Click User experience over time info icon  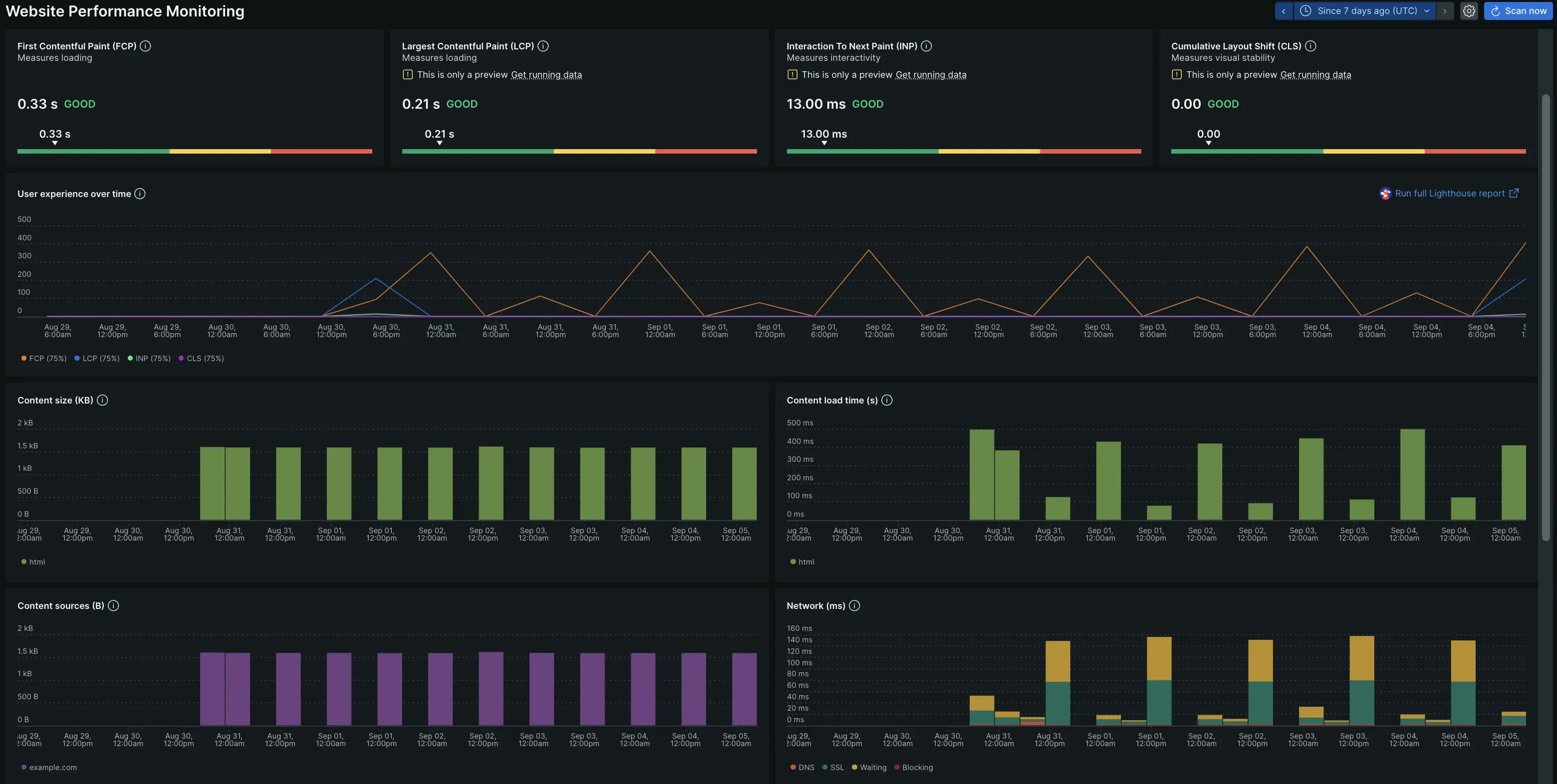pos(140,194)
